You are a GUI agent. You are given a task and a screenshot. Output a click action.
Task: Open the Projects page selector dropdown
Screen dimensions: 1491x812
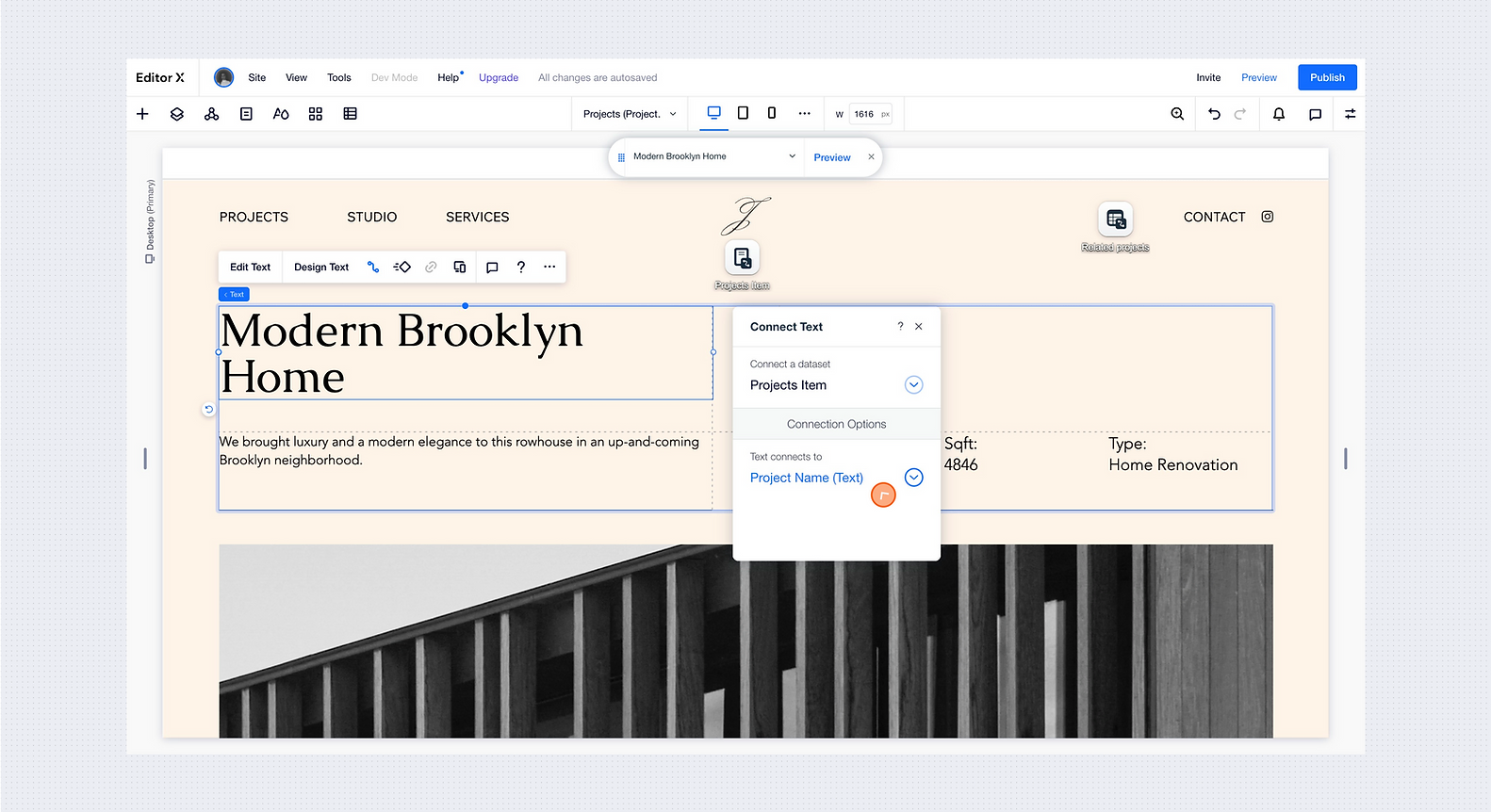[630, 114]
